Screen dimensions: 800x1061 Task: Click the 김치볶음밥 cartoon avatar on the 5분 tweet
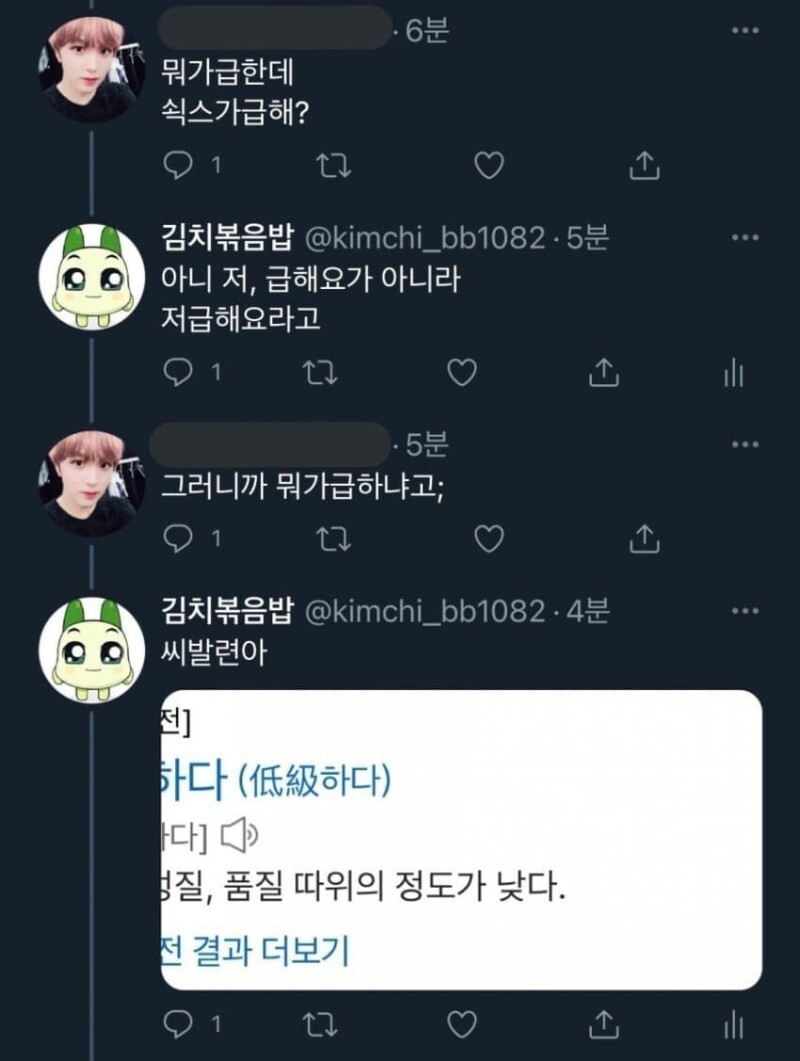pos(88,276)
